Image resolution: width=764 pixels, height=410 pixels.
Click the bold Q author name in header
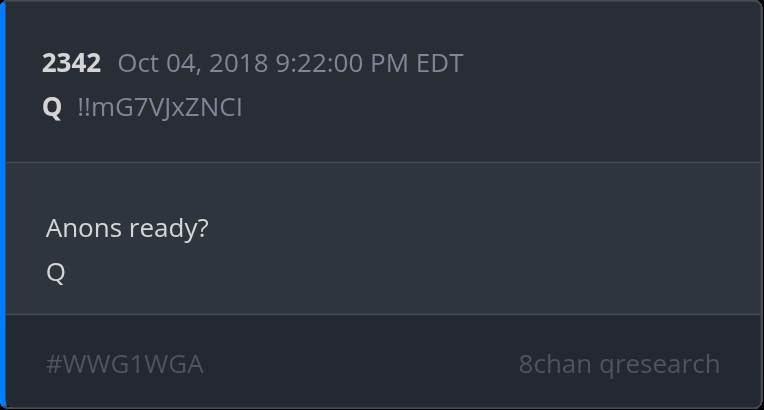(52, 107)
